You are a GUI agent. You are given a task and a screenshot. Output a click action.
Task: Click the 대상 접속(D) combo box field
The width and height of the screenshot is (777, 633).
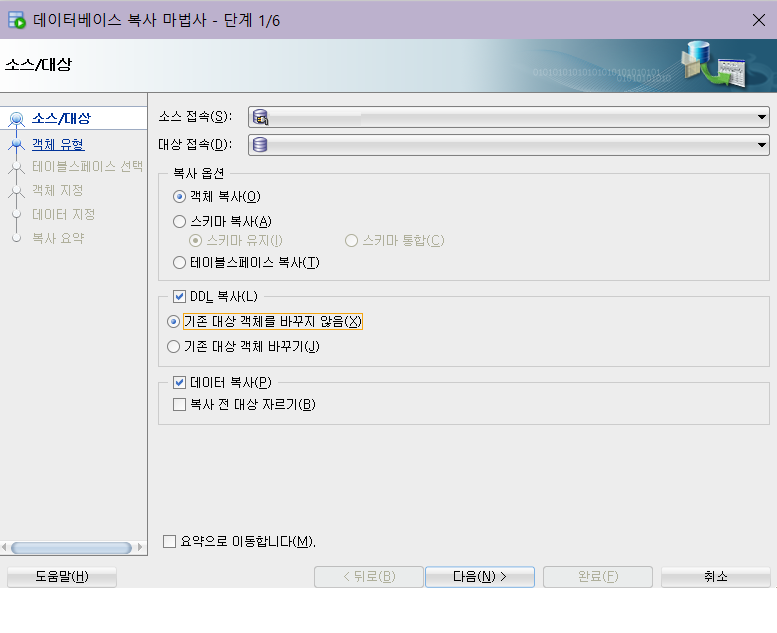(x=508, y=145)
